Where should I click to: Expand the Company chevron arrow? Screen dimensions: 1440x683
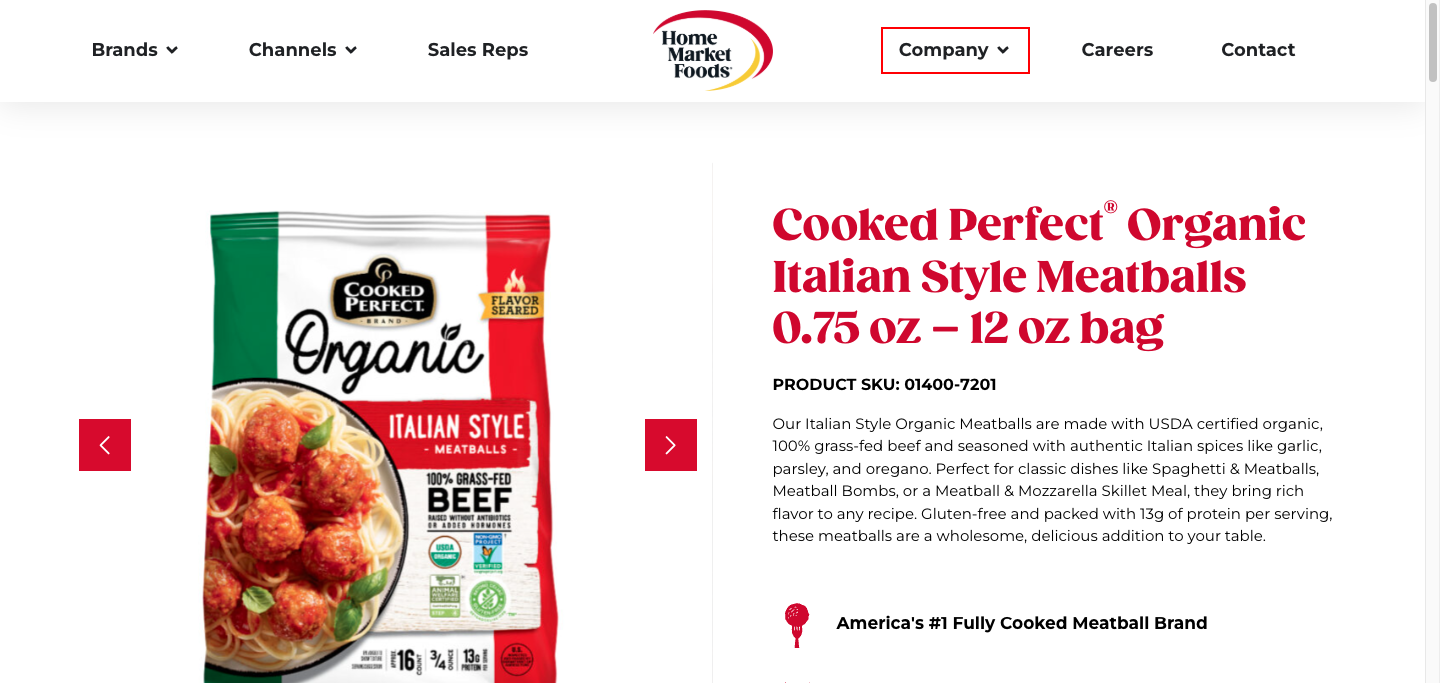1003,50
